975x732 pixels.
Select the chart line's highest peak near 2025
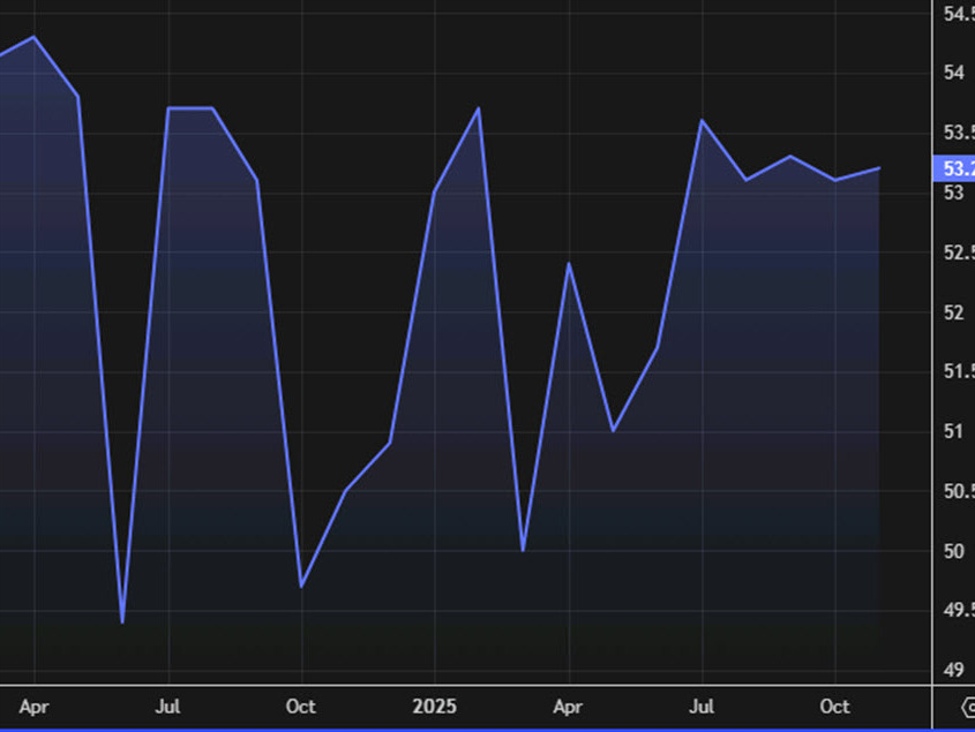click(478, 106)
